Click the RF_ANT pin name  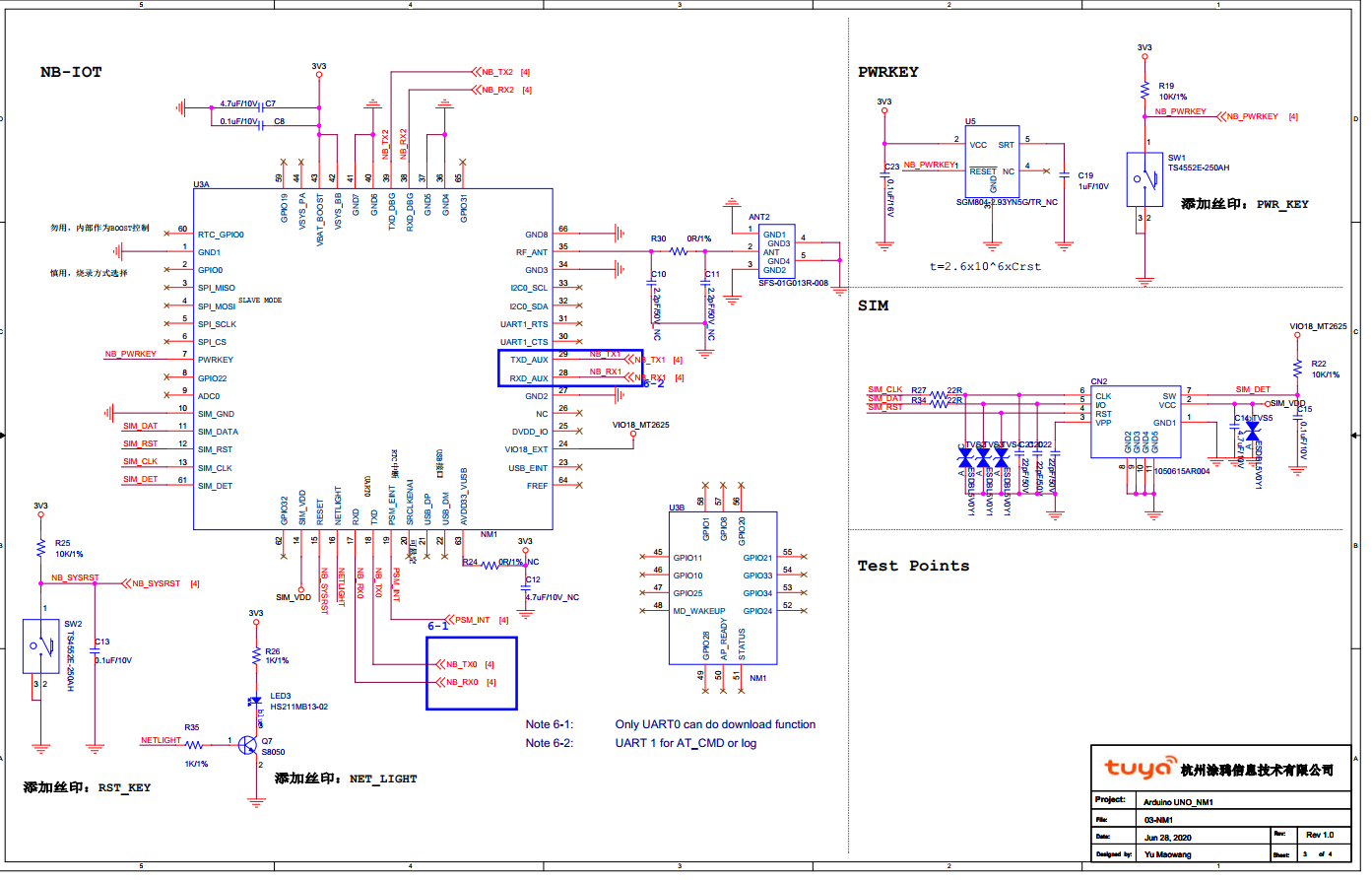point(532,252)
